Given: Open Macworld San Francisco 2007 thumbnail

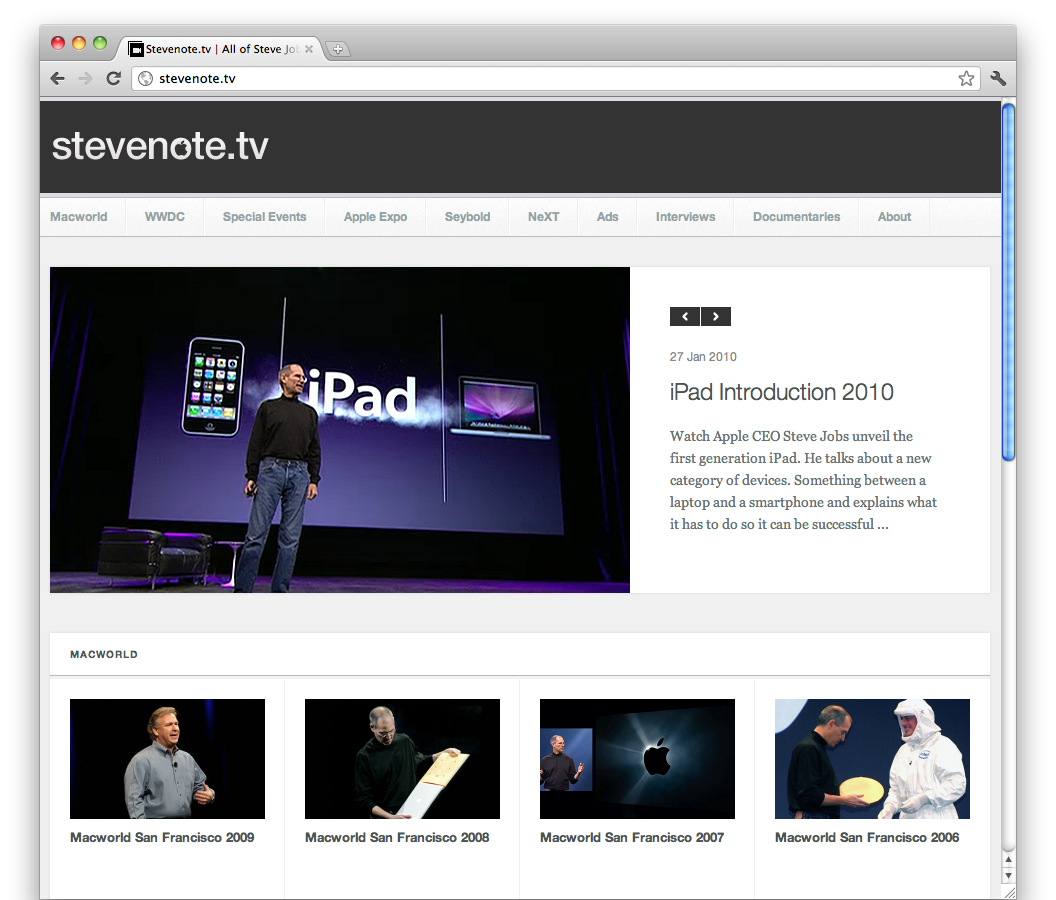Looking at the screenshot, I should pyautogui.click(x=637, y=759).
